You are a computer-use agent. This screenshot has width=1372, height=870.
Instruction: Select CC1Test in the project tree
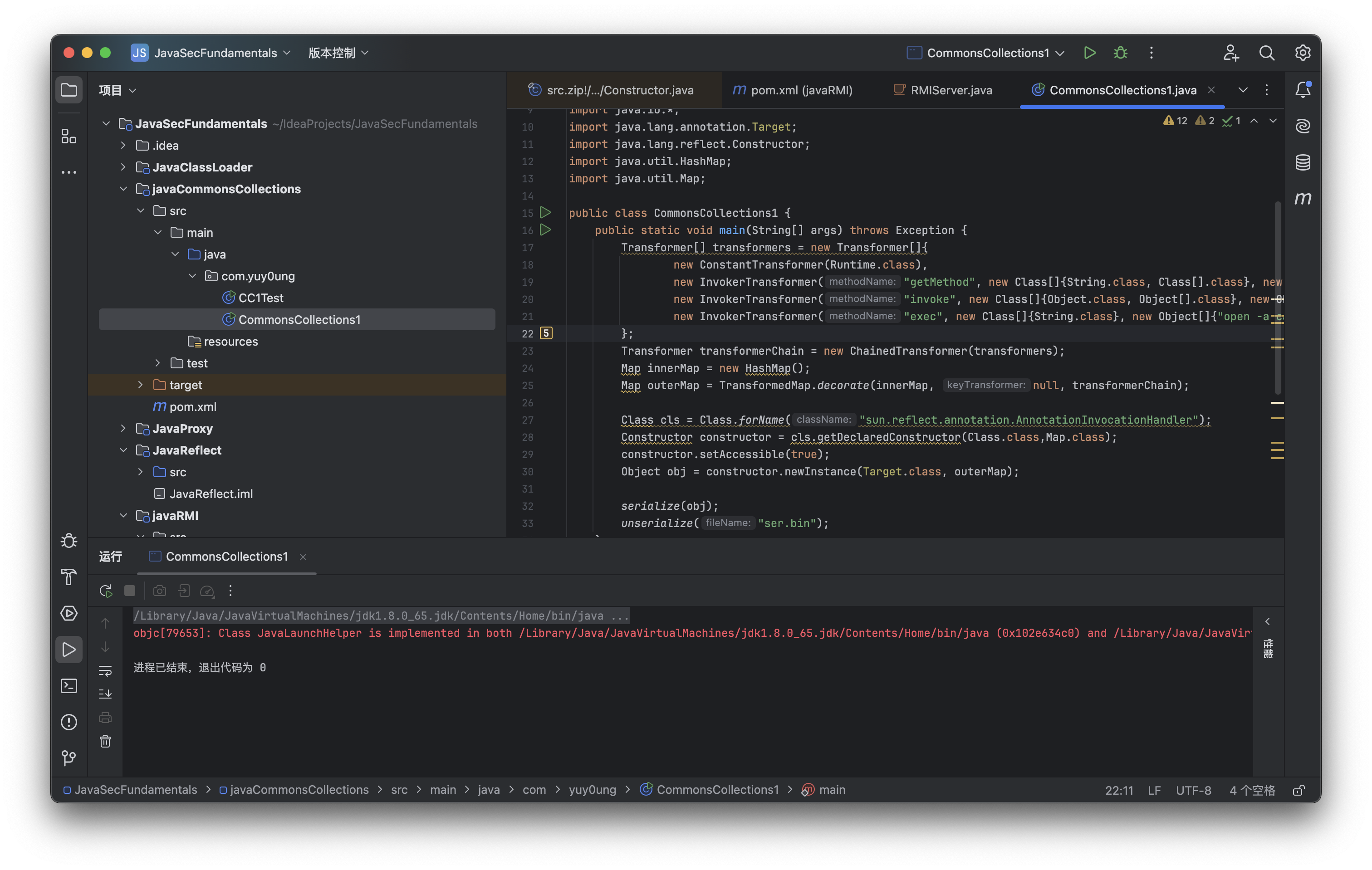point(260,298)
